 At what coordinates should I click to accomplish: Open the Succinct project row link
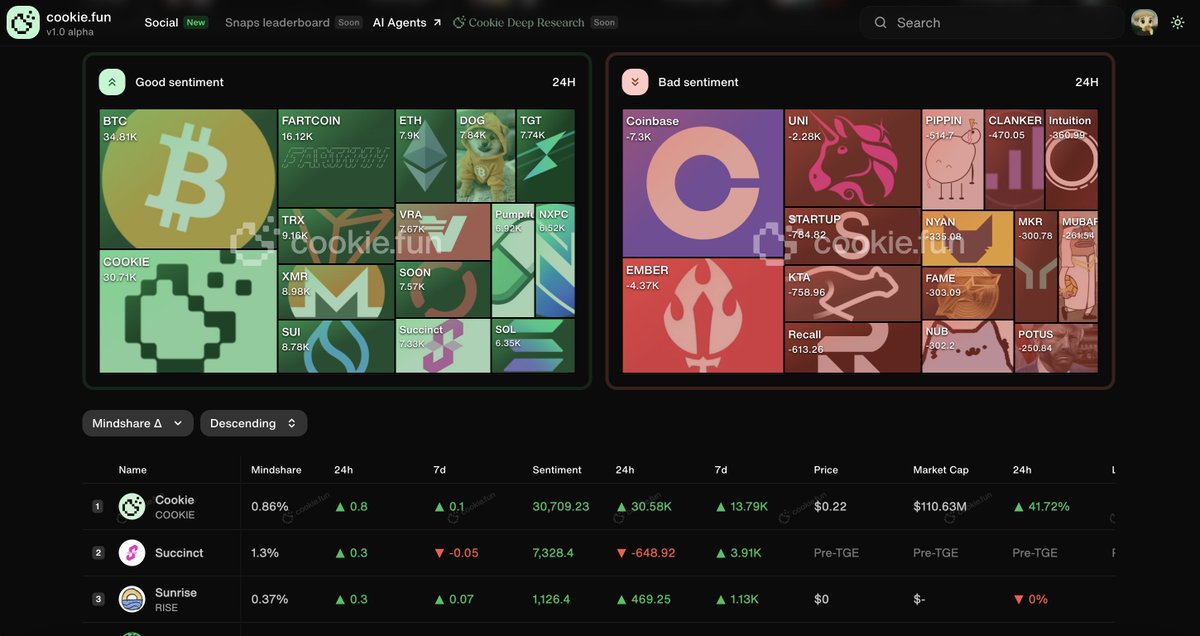(x=179, y=553)
